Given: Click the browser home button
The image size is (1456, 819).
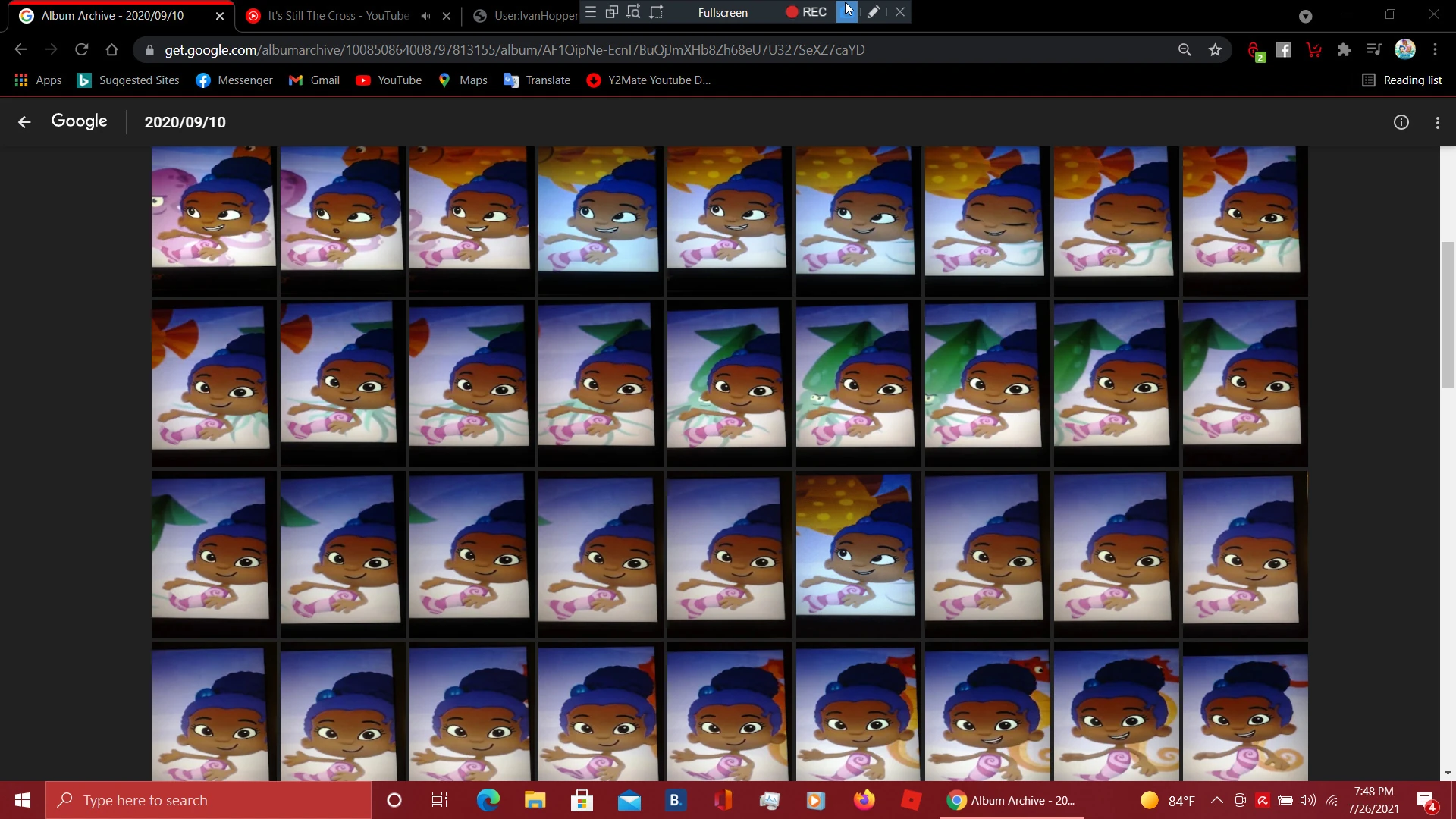Looking at the screenshot, I should tap(112, 50).
